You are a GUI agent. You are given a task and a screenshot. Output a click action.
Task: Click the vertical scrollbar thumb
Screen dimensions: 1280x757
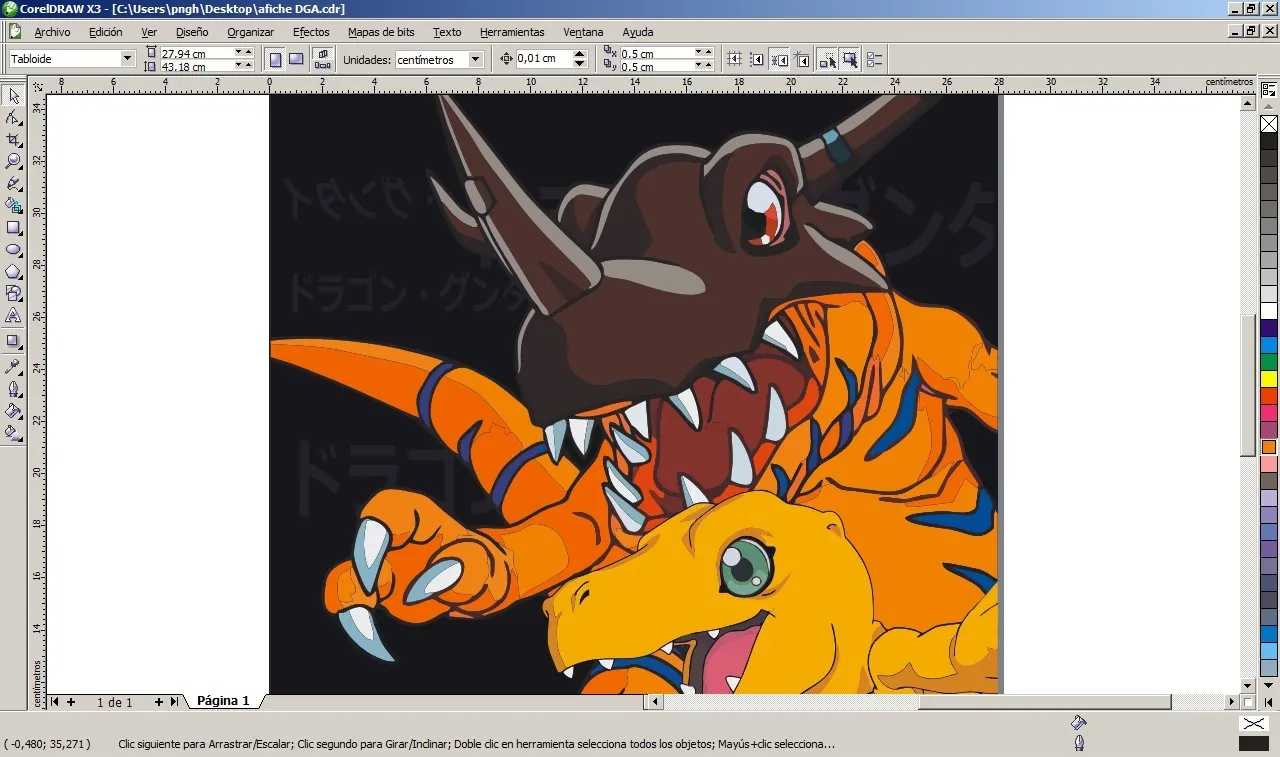1247,385
